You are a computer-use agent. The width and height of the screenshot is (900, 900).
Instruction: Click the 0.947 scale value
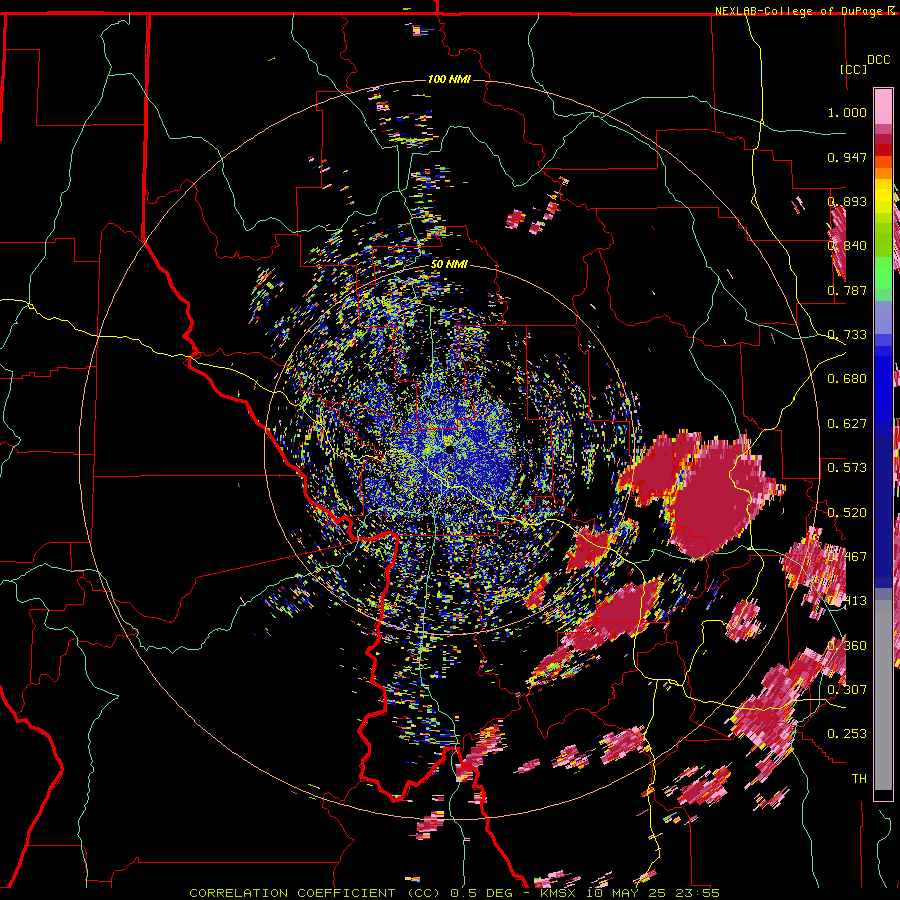(847, 157)
